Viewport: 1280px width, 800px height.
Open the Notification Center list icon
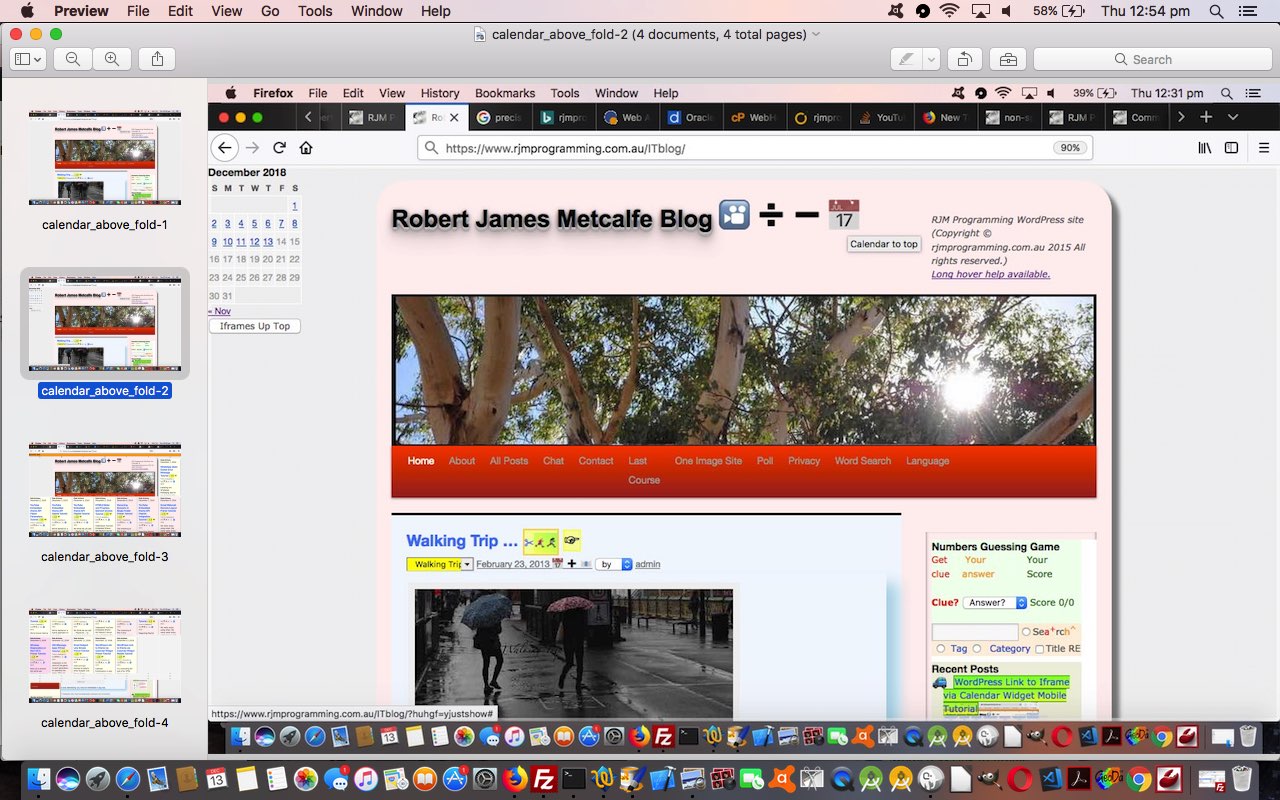pyautogui.click(x=1250, y=11)
